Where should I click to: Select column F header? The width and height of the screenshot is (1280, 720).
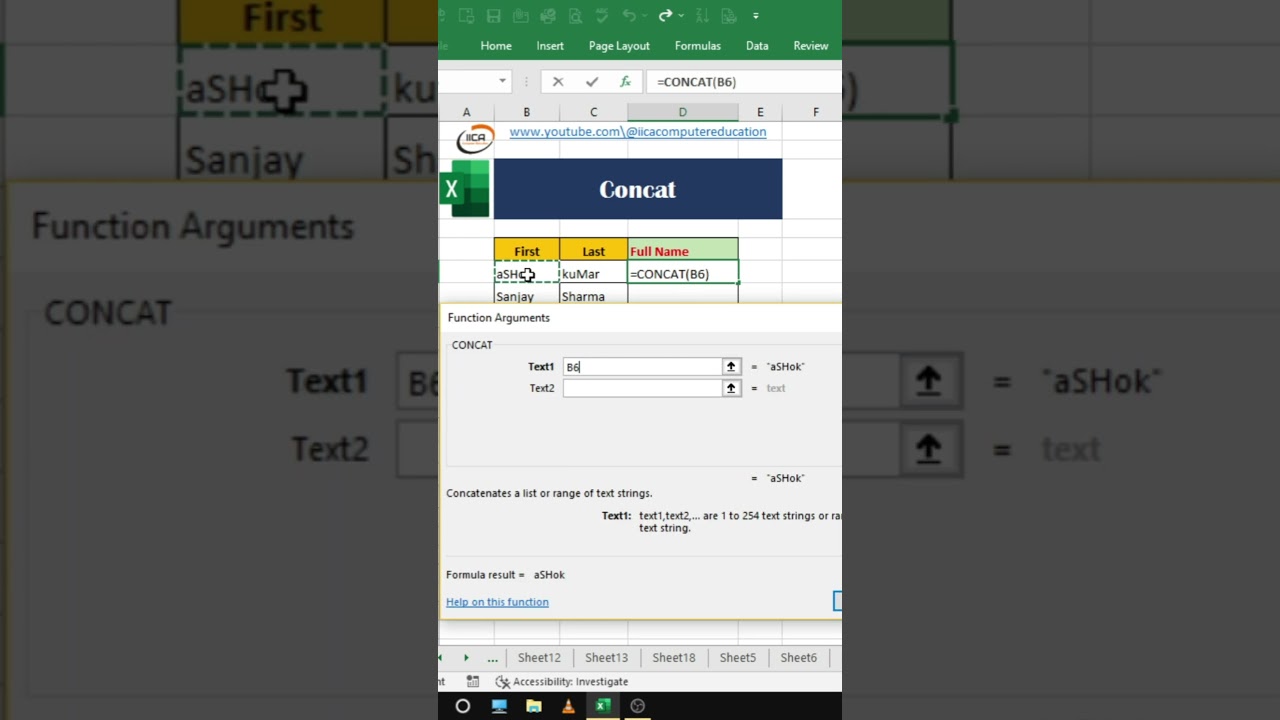816,112
